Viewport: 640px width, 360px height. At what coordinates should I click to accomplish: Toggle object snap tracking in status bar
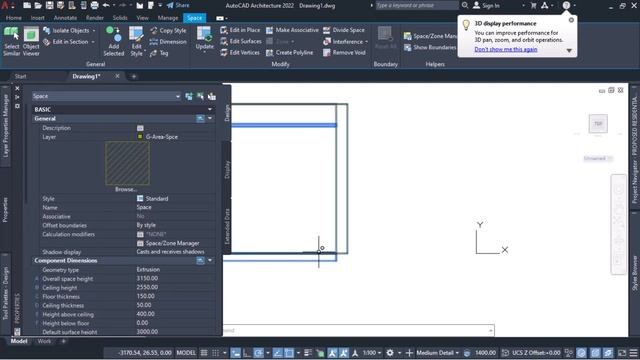click(x=278, y=353)
